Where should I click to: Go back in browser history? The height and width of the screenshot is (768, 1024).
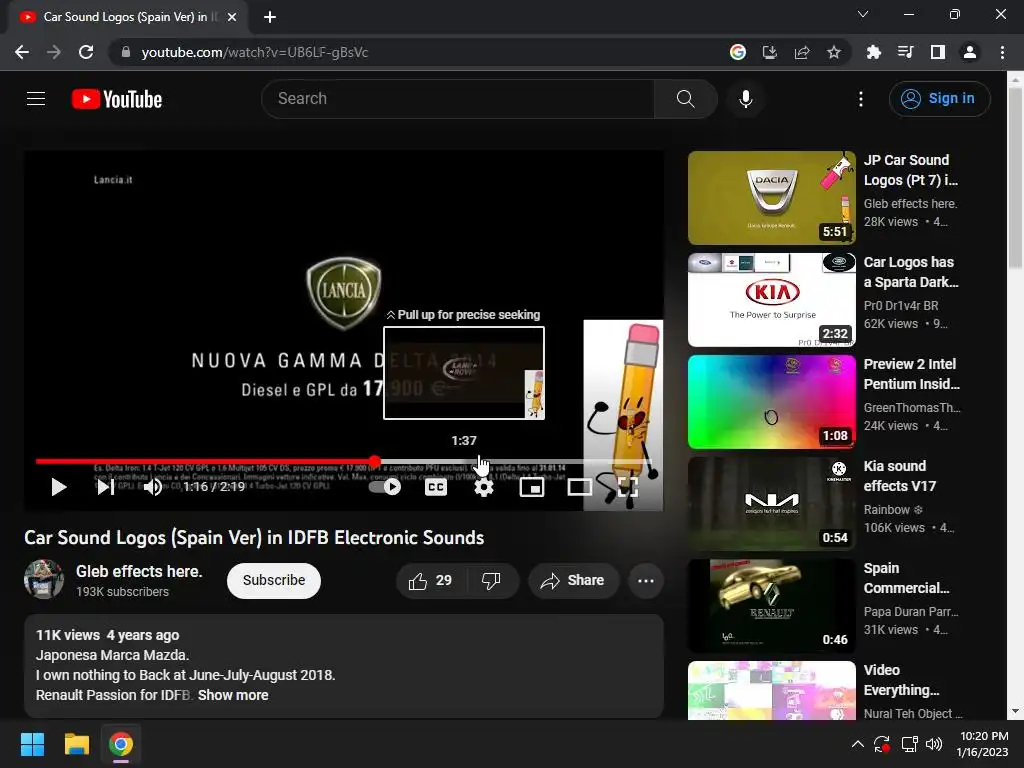(22, 52)
